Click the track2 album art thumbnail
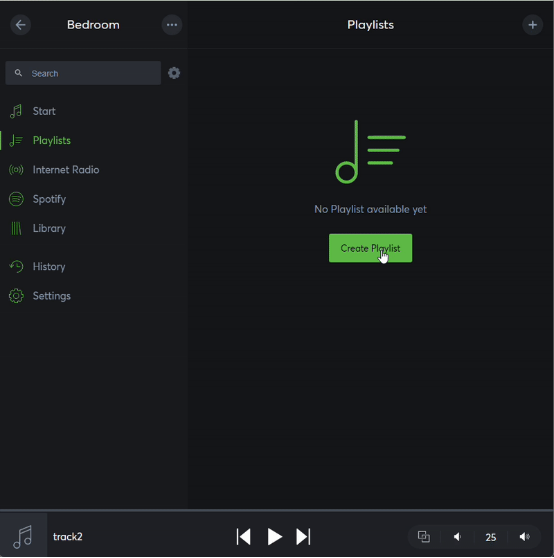The height and width of the screenshot is (558, 554). coord(23,536)
